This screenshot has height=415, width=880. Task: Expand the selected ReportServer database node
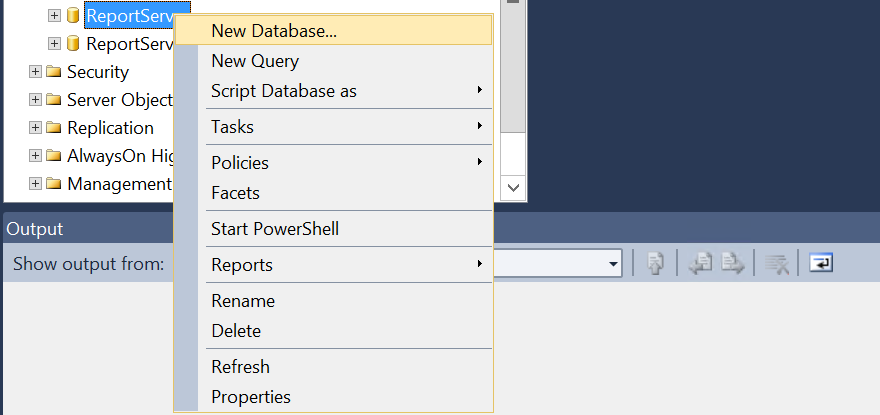(54, 16)
